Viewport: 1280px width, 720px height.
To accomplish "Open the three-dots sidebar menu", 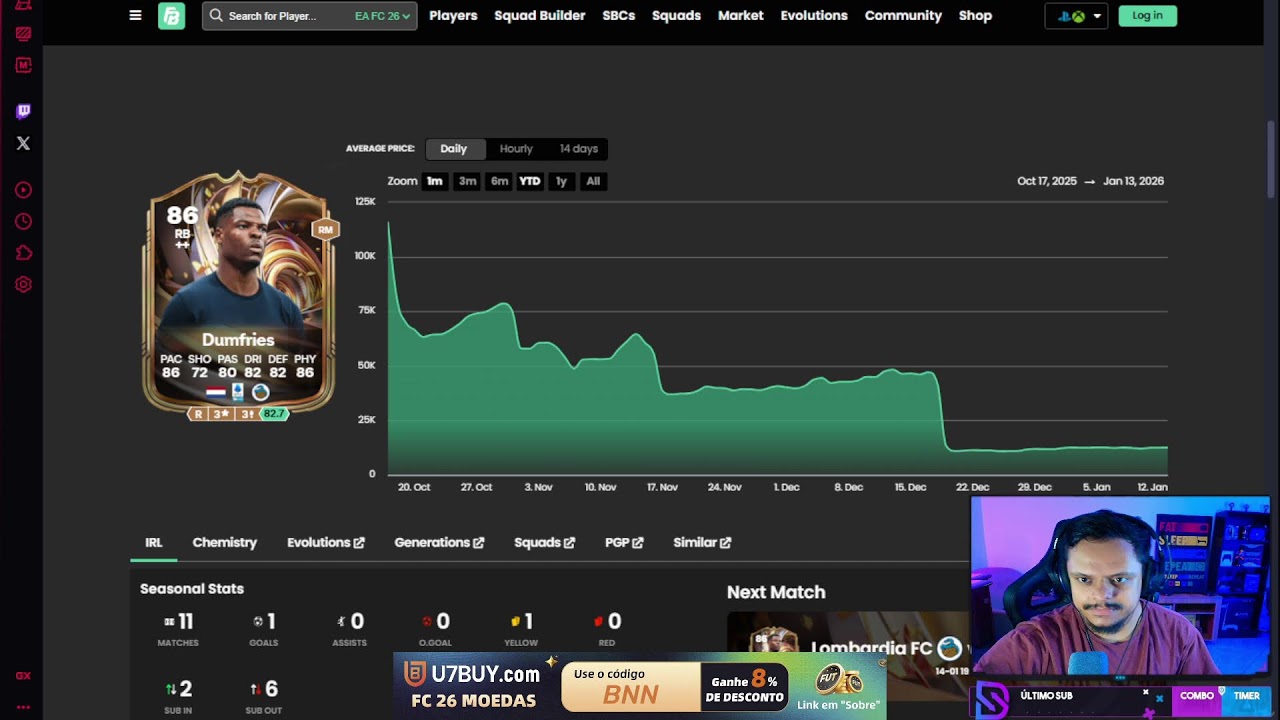I will pyautogui.click(x=23, y=707).
